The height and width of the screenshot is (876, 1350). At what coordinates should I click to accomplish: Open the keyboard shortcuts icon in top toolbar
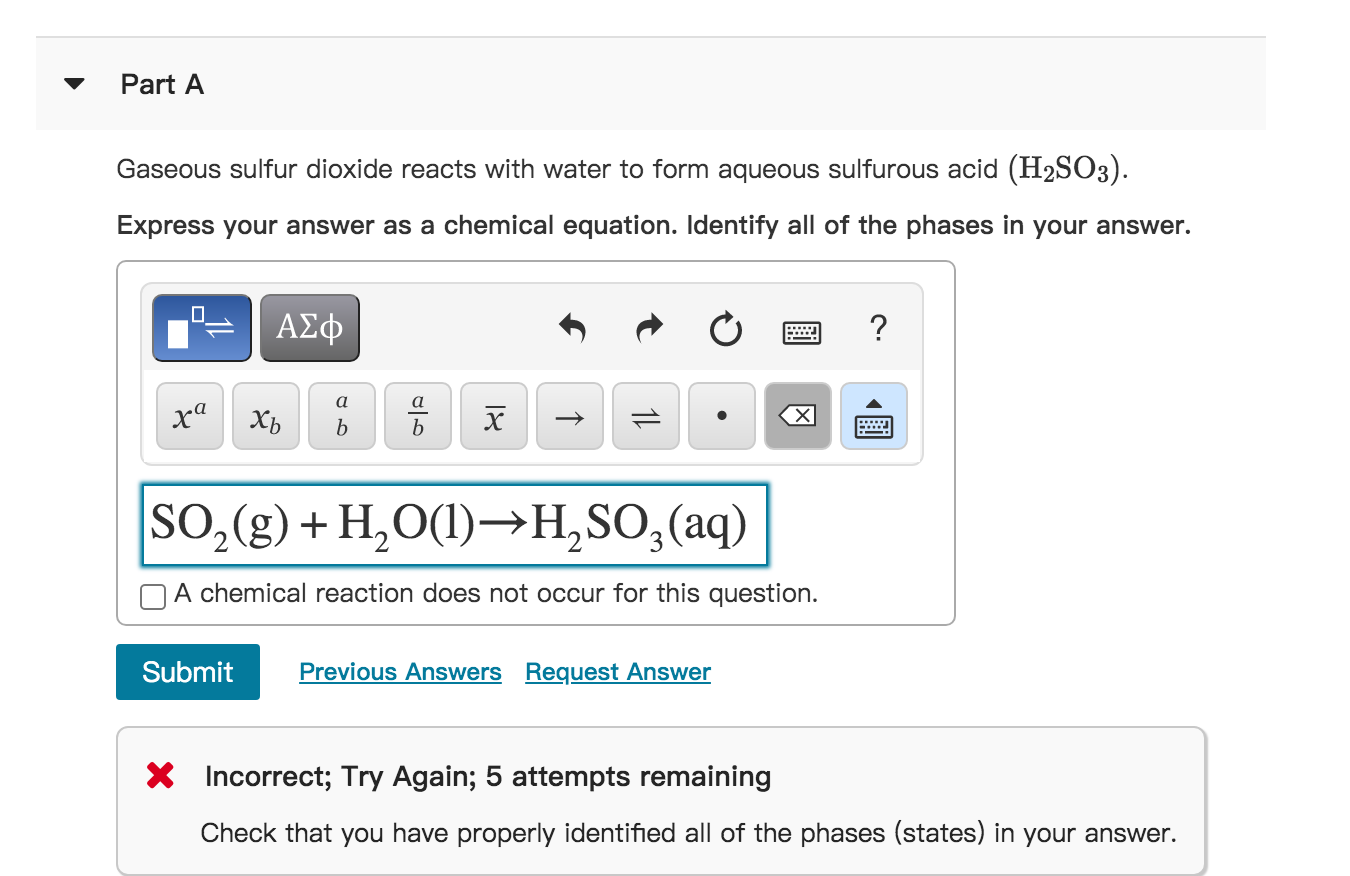click(x=802, y=328)
